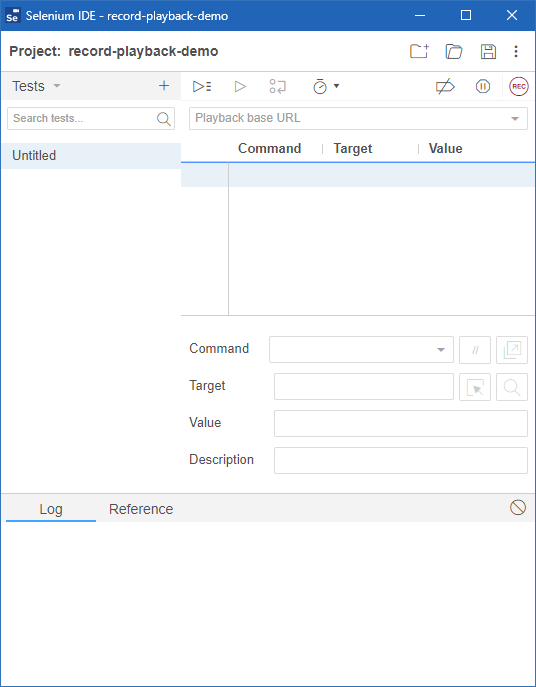Toggle pause on exceptions
The image size is (536, 687).
click(x=483, y=86)
